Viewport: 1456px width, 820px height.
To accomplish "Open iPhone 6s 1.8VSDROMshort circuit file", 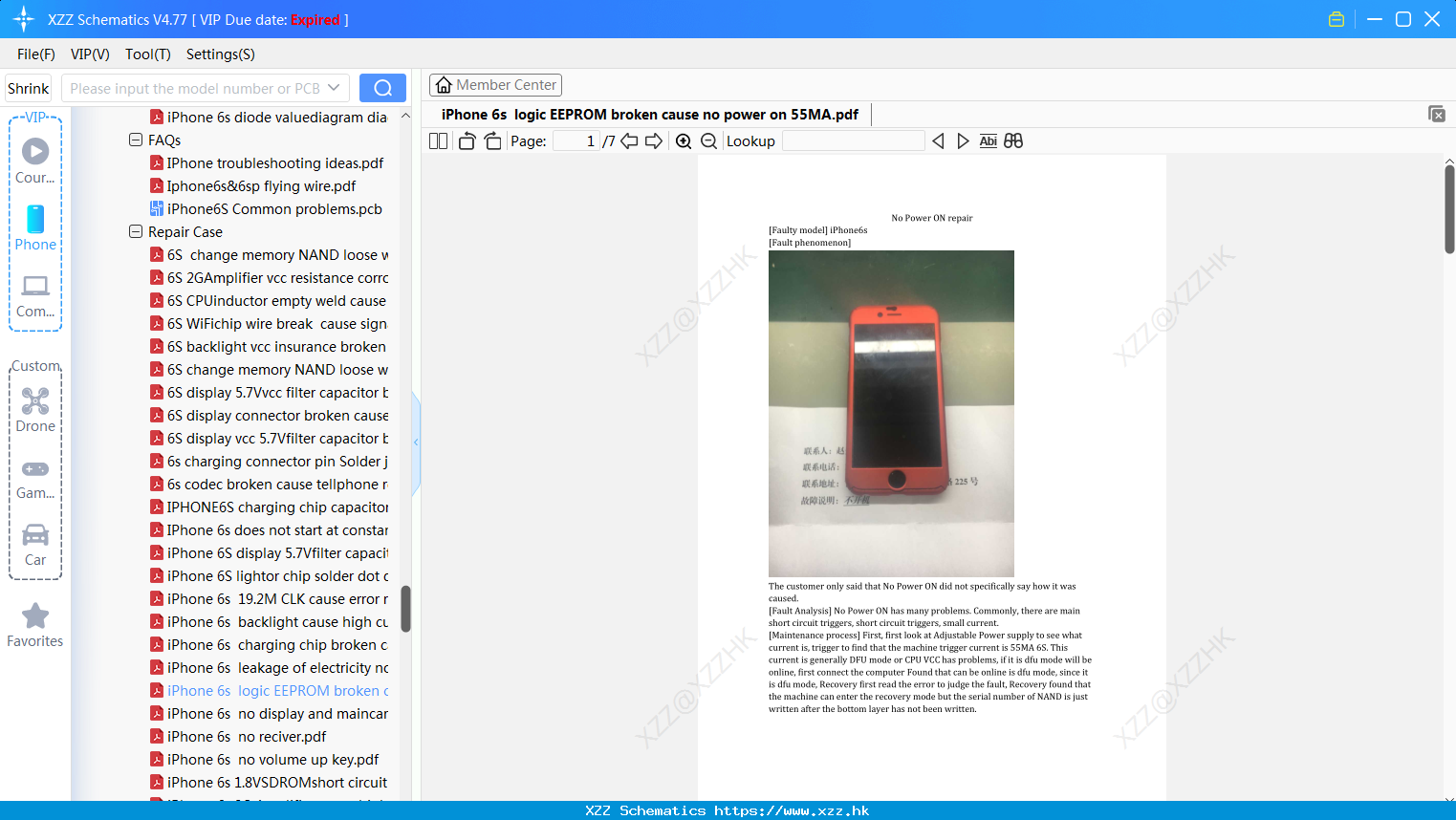I will [x=269, y=783].
